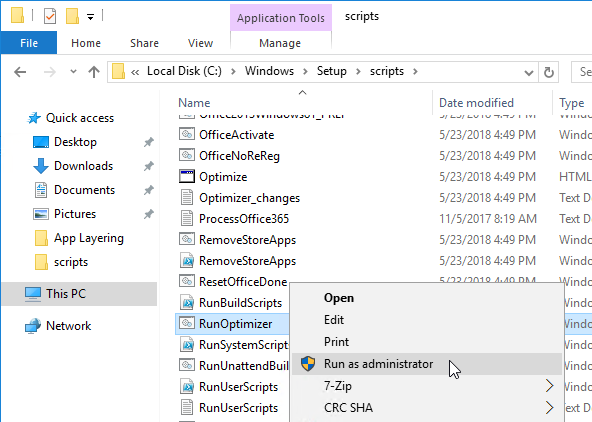Click the pin icon next to Pictures
This screenshot has width=592, height=422.
(149, 214)
